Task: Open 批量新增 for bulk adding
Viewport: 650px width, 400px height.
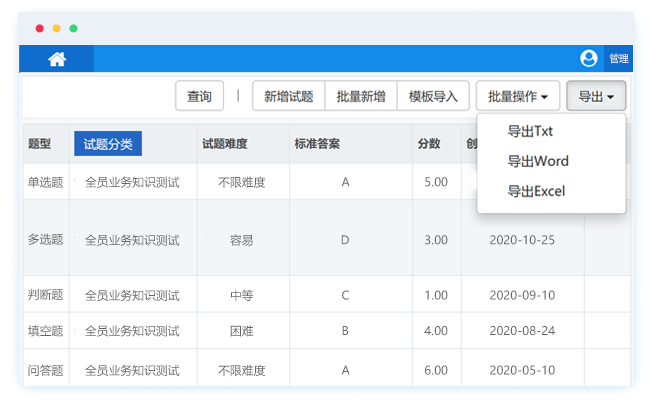Action: 361,97
